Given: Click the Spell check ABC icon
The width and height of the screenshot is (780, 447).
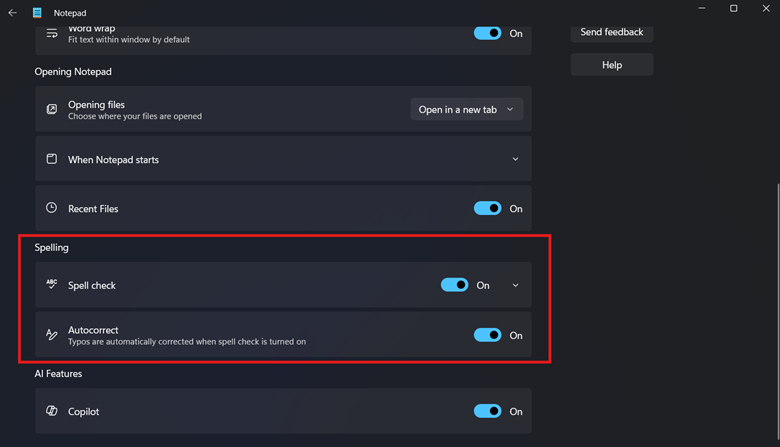Looking at the screenshot, I should click(x=52, y=285).
